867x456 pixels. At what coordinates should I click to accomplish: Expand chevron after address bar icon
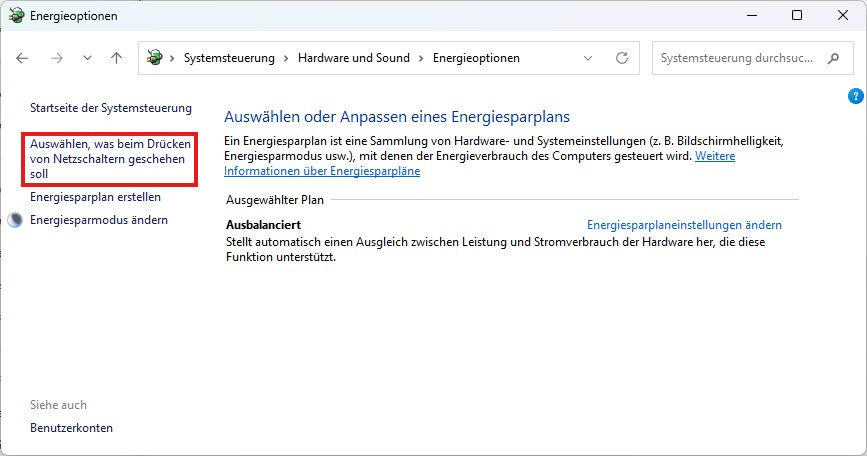(173, 58)
